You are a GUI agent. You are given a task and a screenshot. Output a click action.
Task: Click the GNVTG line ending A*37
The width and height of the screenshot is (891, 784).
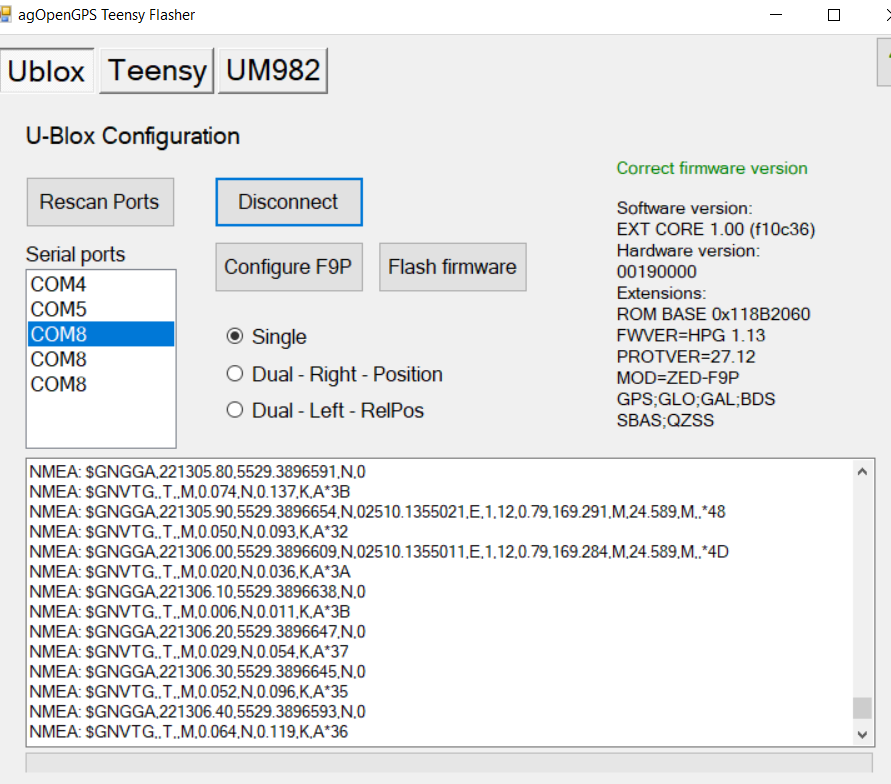click(189, 652)
